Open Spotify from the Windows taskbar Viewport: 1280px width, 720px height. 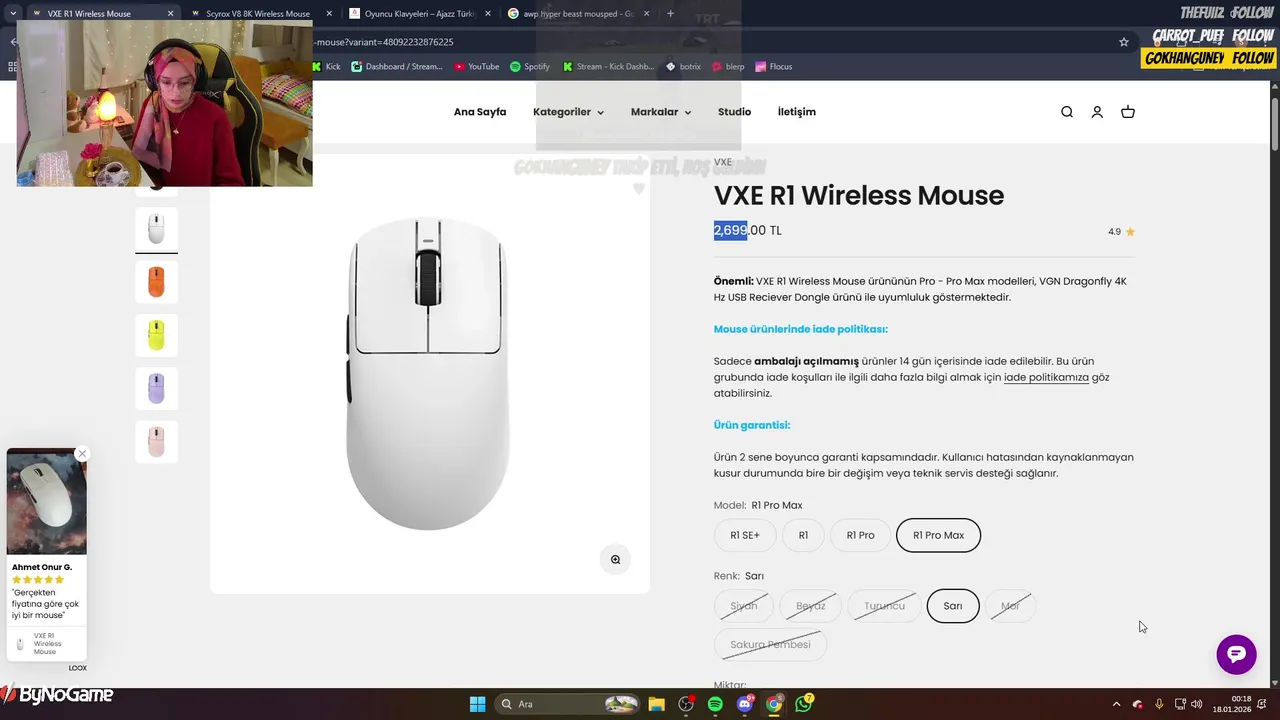pos(715,704)
